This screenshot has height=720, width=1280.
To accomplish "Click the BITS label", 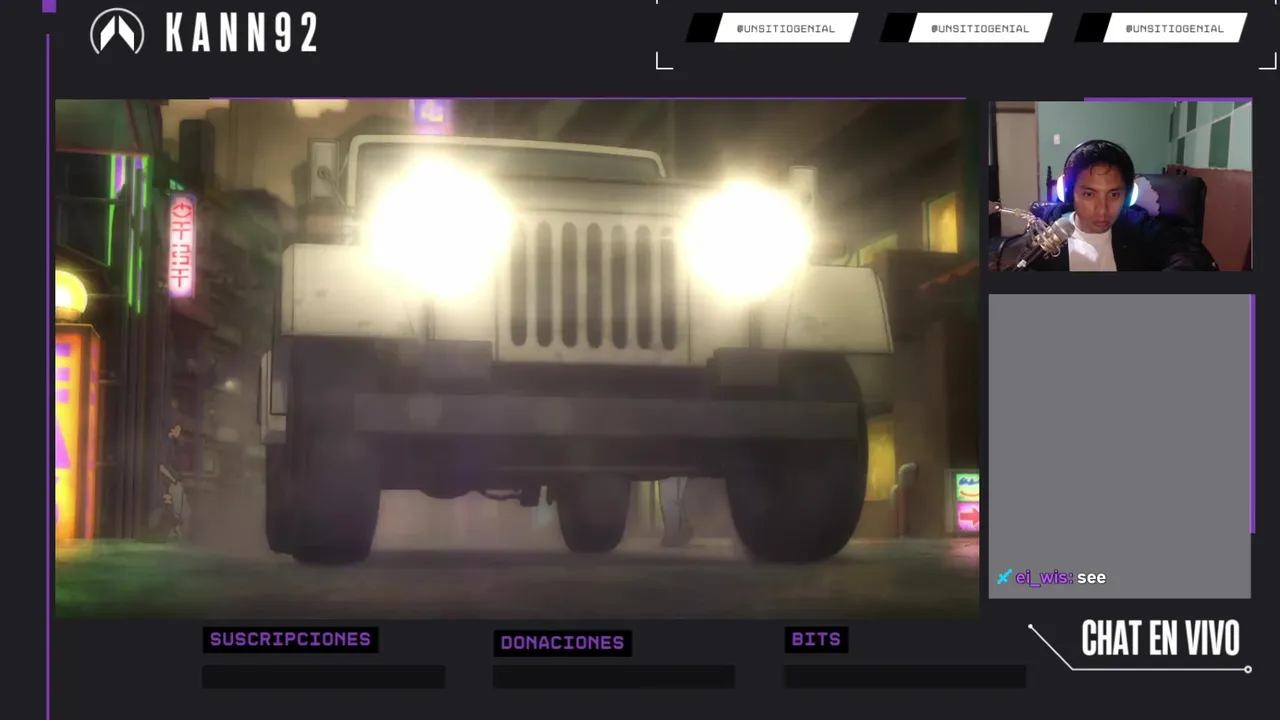I will (x=816, y=640).
